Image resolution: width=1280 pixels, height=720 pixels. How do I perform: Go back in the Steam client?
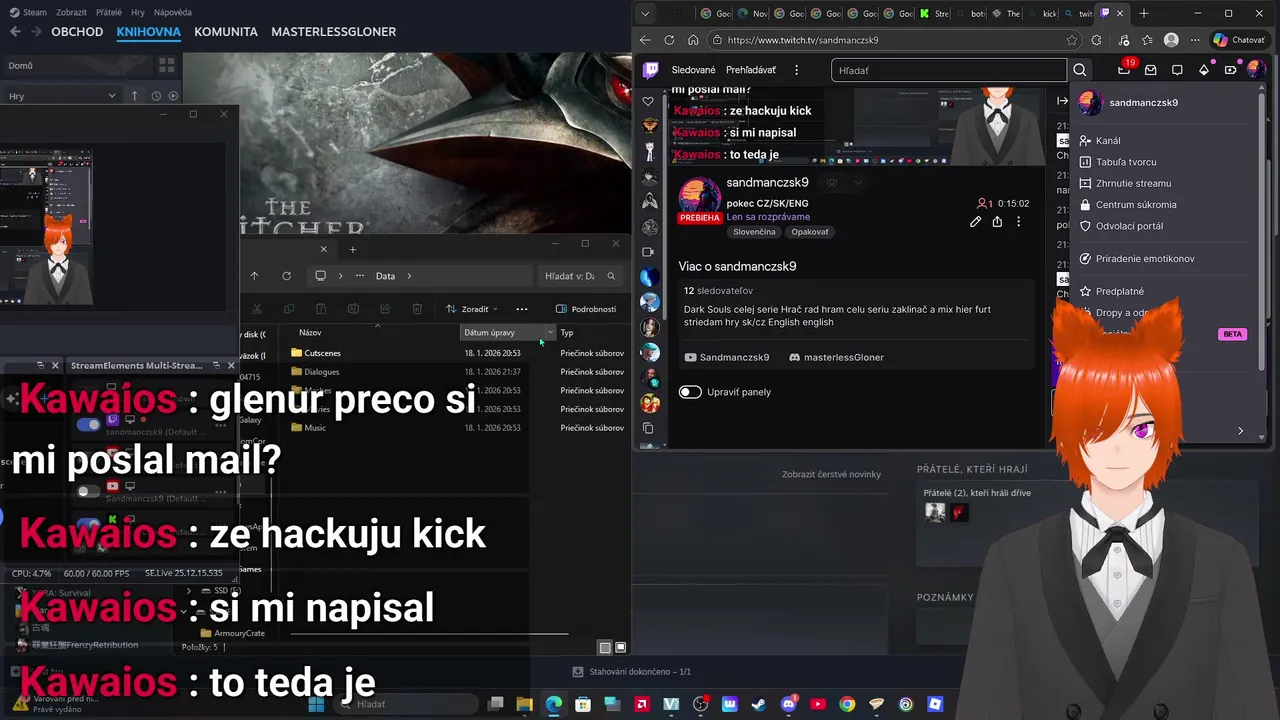click(15, 32)
